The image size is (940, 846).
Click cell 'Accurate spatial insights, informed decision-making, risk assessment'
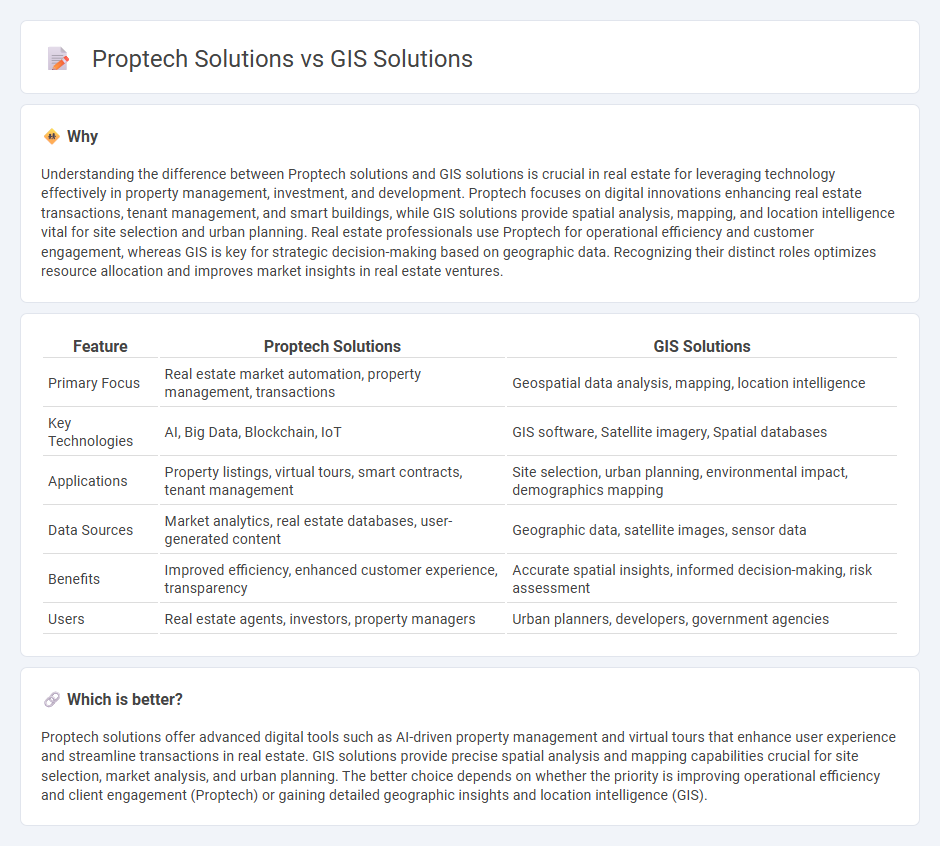tap(701, 579)
